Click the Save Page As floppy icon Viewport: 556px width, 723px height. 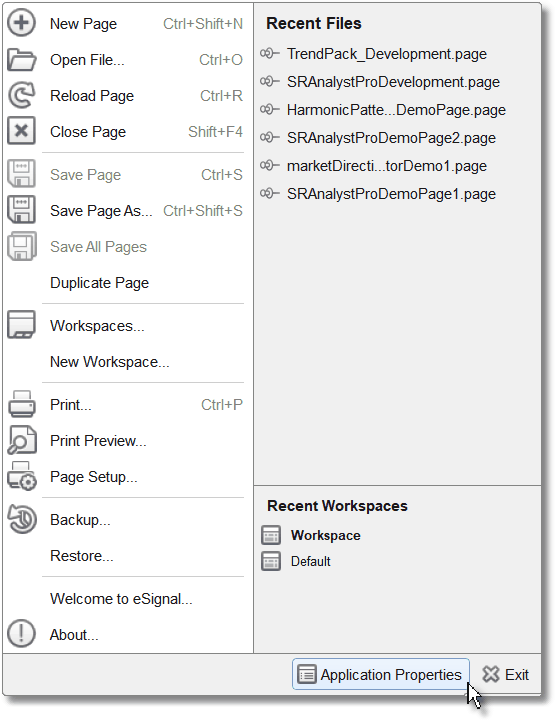(21, 210)
